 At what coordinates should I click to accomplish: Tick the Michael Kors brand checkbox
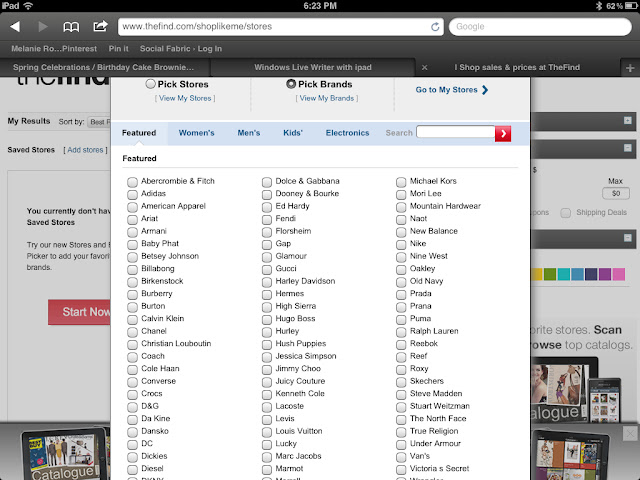pos(402,181)
